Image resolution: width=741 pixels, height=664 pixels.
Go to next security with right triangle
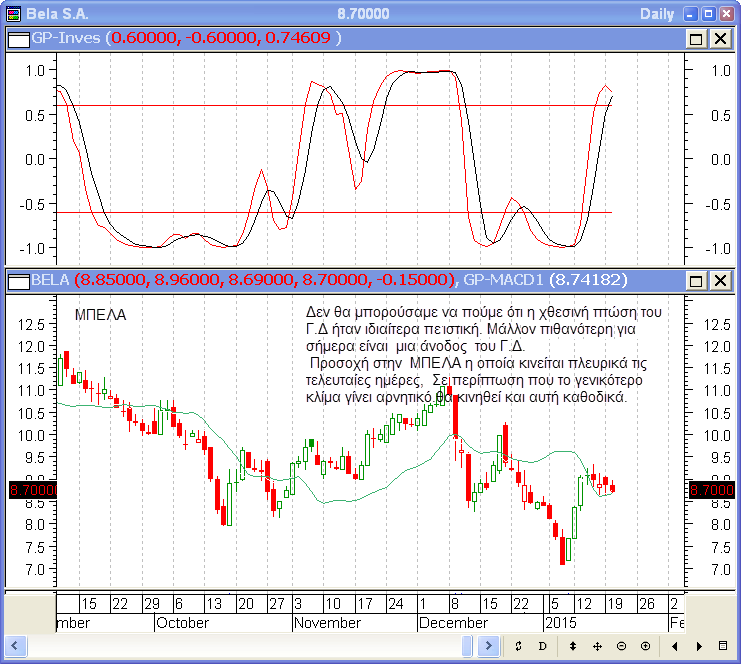699,646
